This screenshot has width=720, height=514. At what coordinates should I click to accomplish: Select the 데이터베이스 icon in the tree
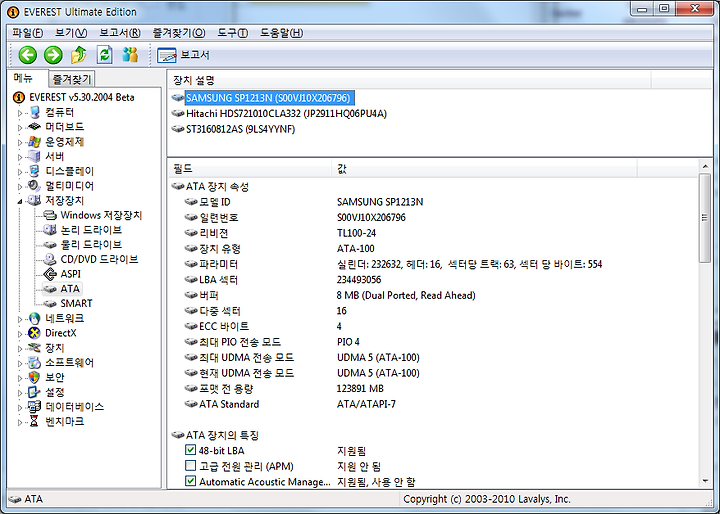(34, 407)
